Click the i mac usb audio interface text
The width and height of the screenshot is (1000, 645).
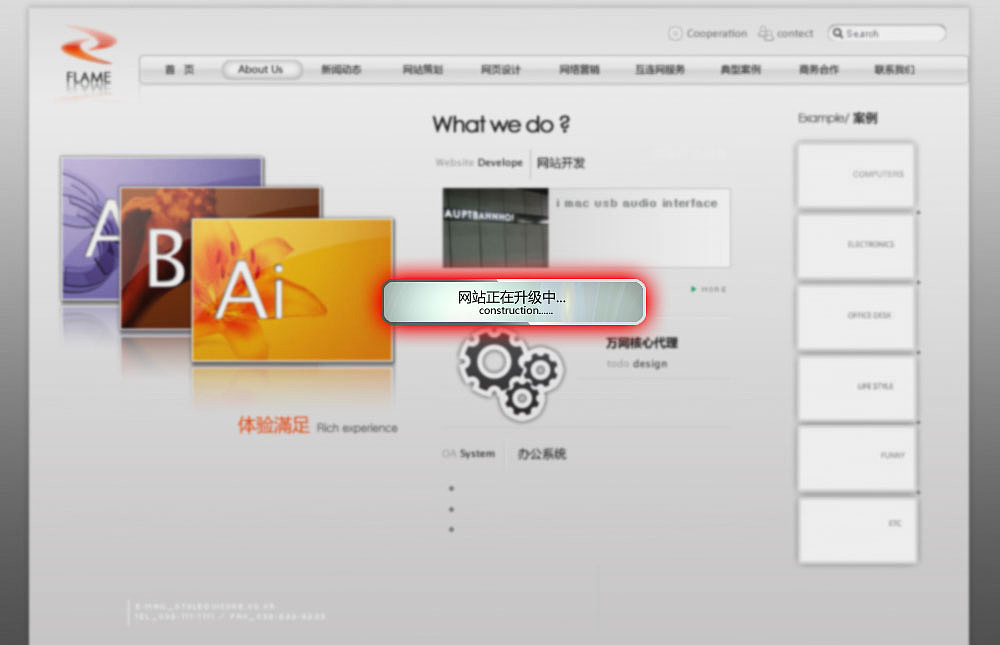636,203
